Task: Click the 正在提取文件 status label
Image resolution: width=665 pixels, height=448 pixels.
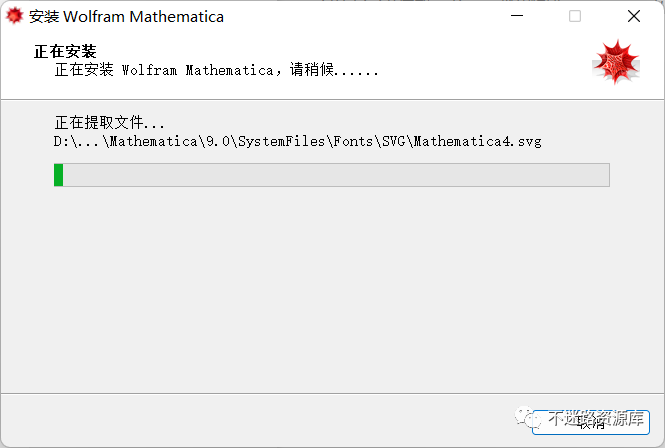Action: click(110, 123)
